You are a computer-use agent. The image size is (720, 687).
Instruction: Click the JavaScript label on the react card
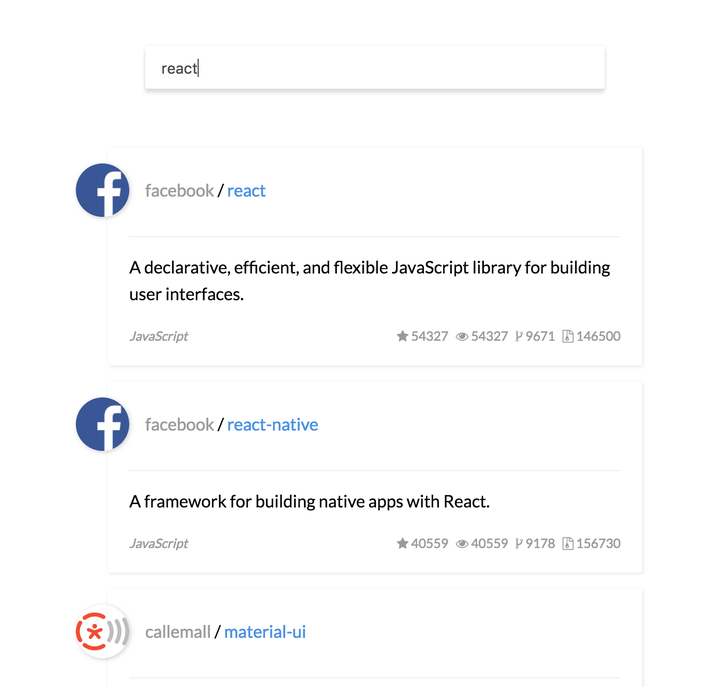click(x=159, y=337)
